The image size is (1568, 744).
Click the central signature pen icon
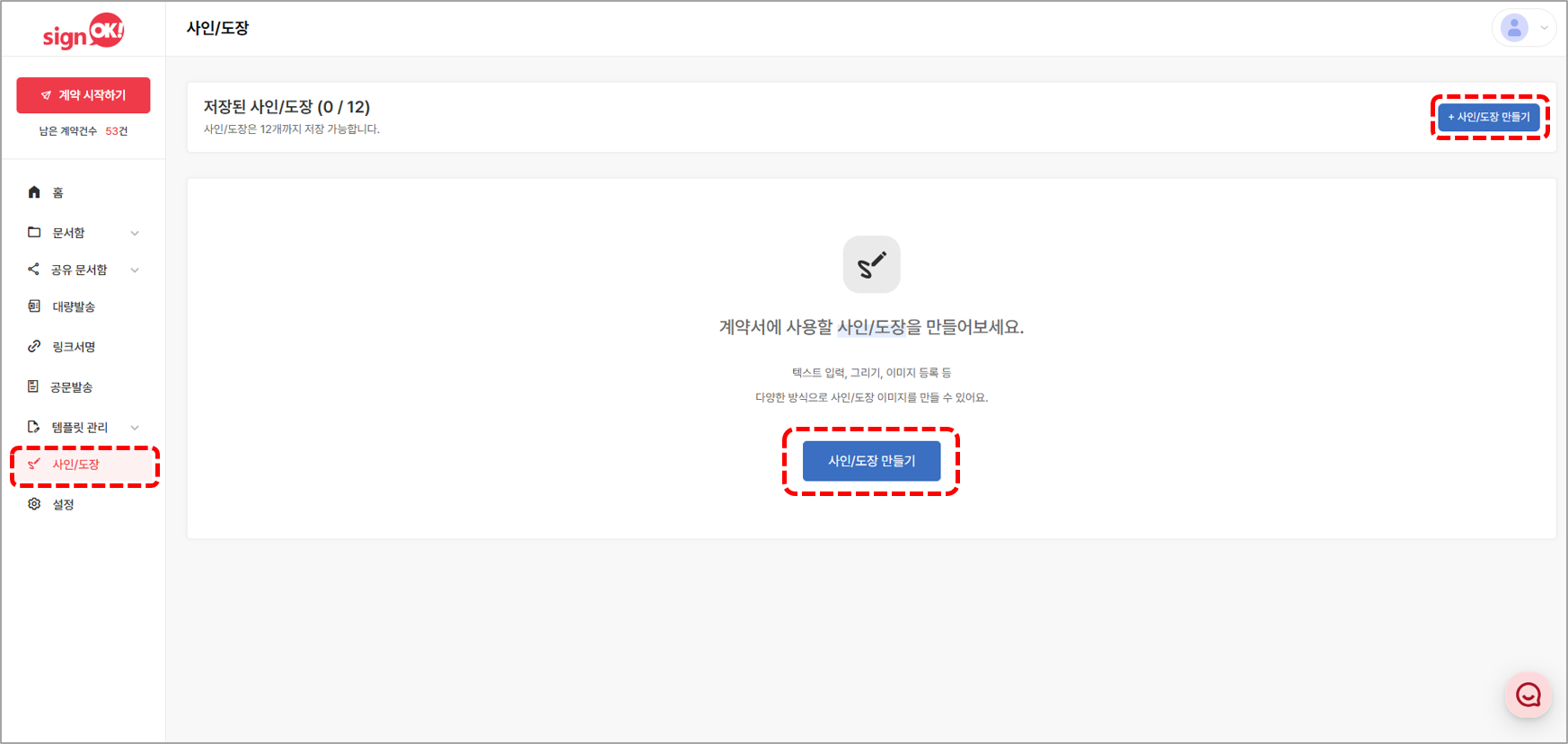(x=871, y=264)
